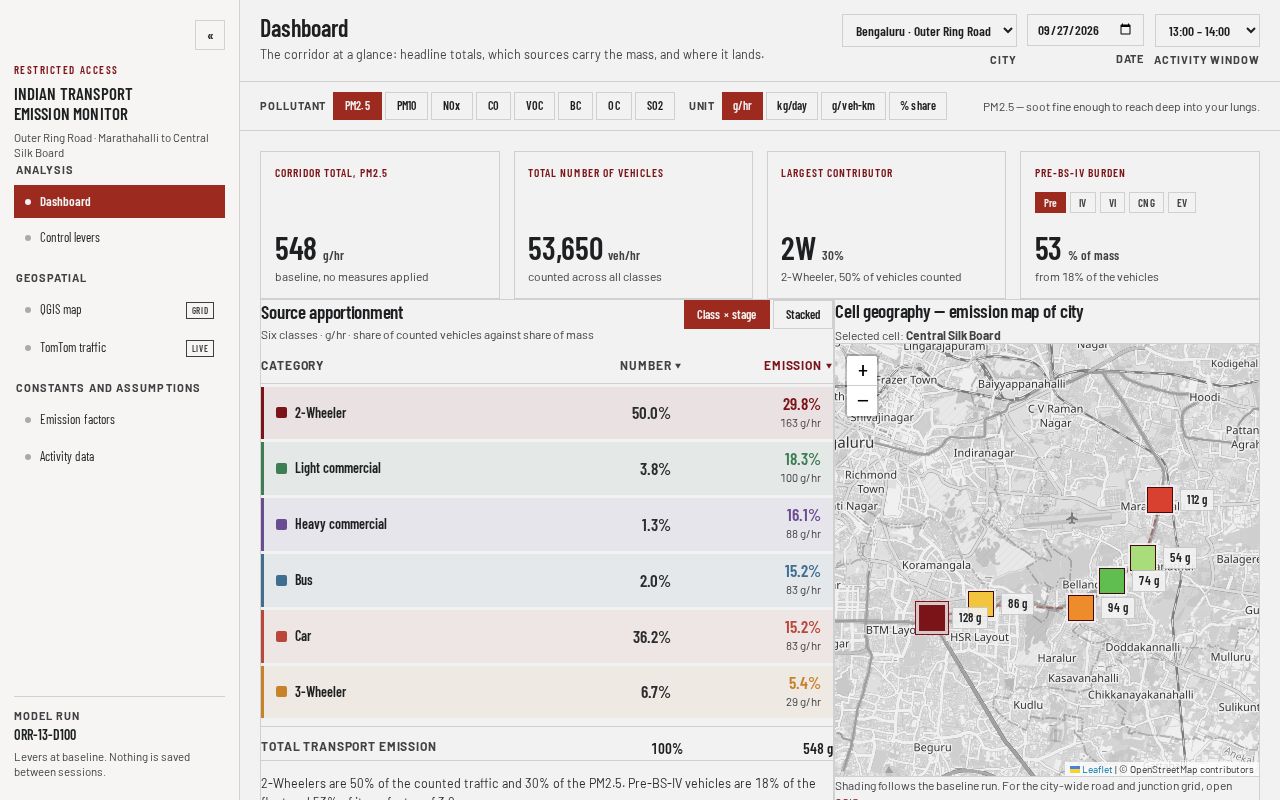Select the 3-Wheeler category row

(547, 692)
